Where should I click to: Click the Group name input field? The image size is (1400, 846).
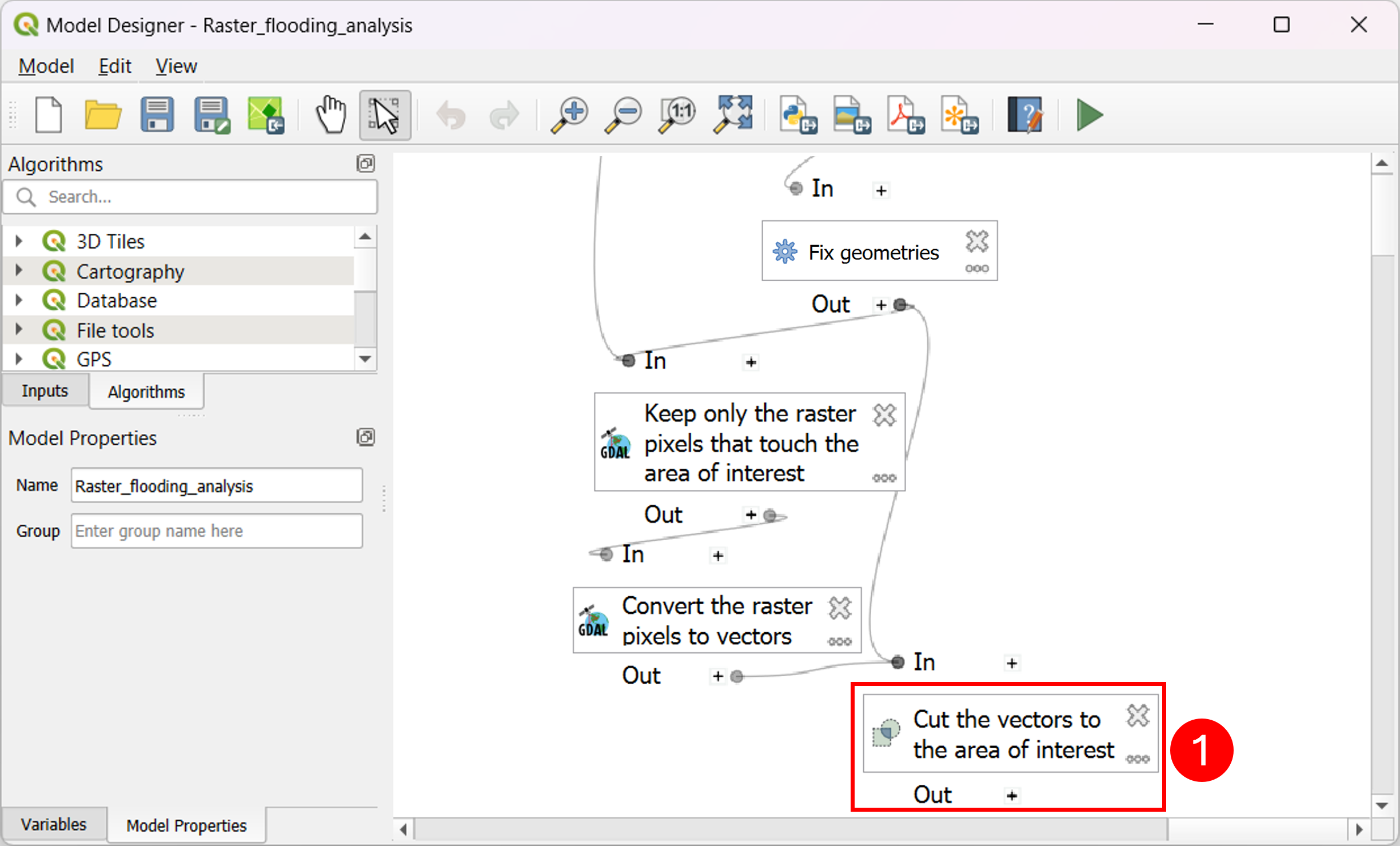click(x=217, y=531)
